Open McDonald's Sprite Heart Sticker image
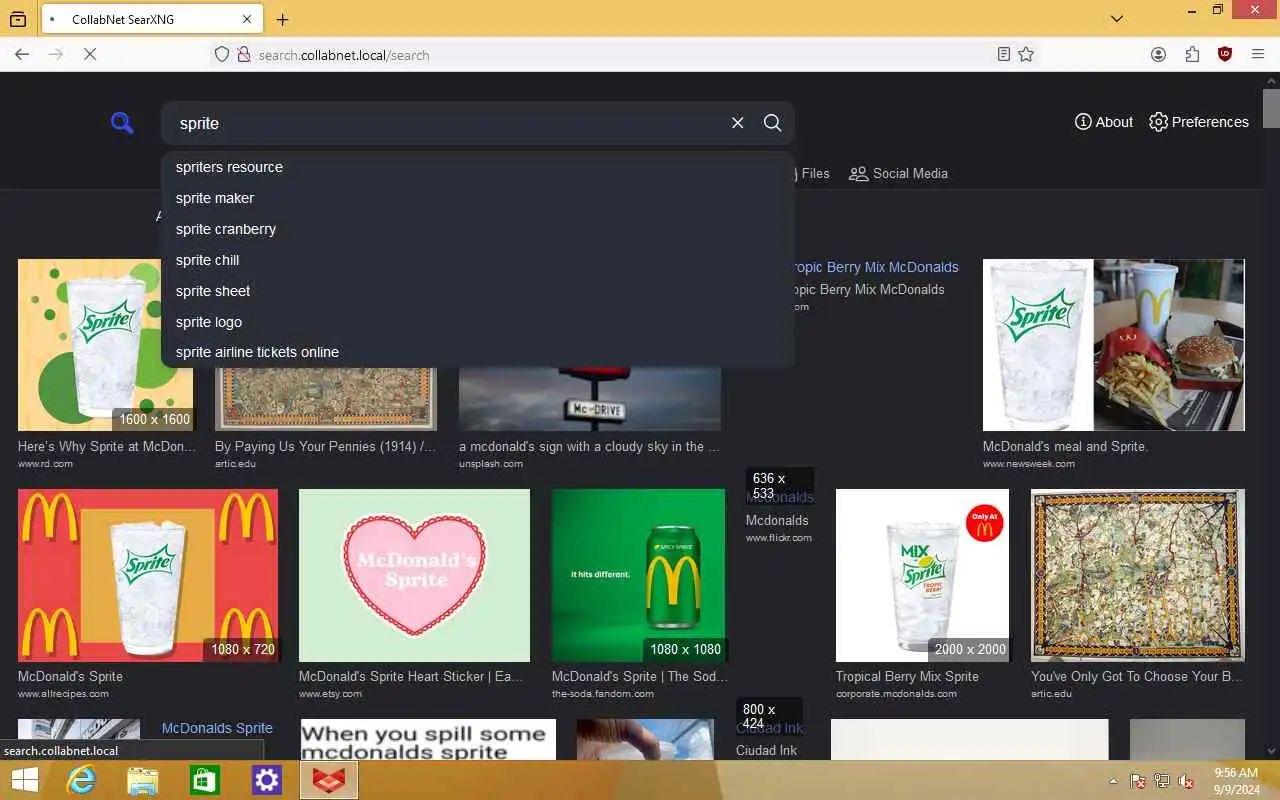This screenshot has height=800, width=1280. [x=414, y=575]
